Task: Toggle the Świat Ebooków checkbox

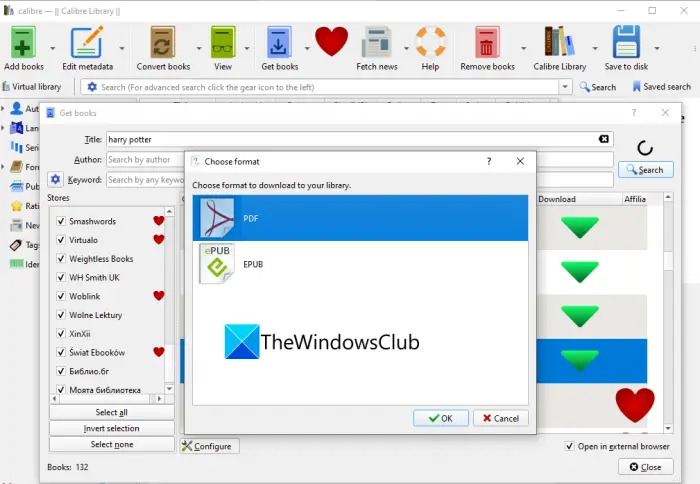Action: tap(61, 352)
